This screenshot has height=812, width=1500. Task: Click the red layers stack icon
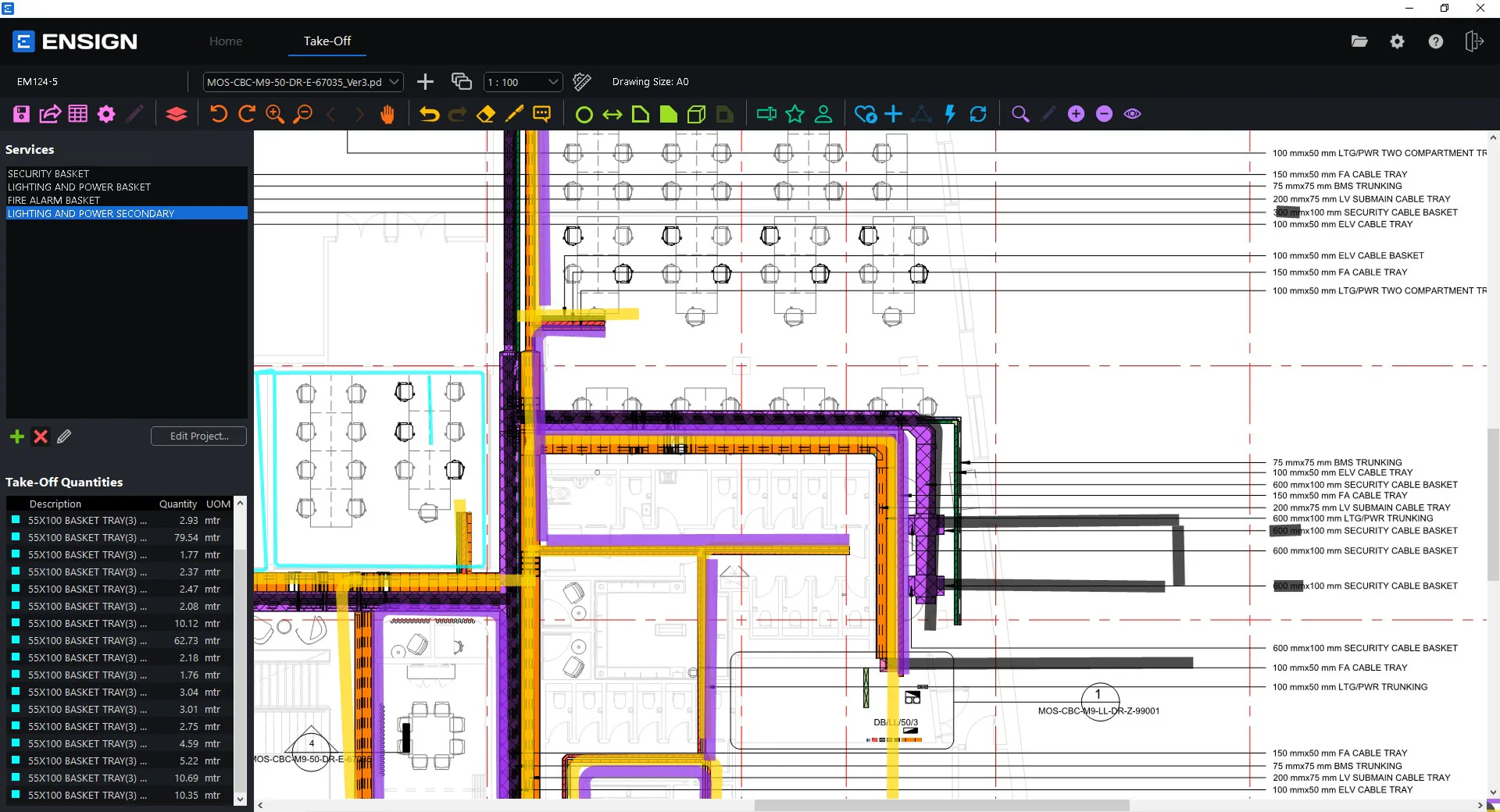177,114
